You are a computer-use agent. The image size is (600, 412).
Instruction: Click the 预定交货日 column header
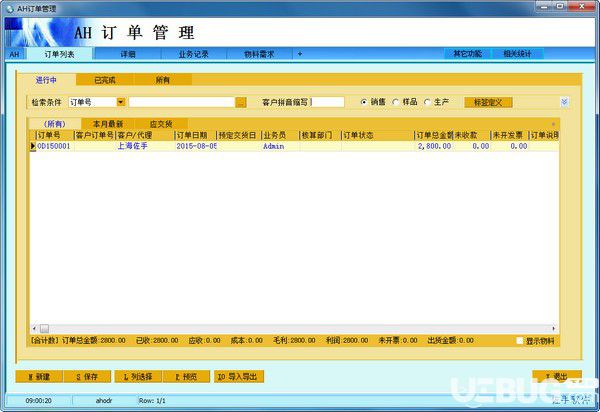tap(238, 135)
